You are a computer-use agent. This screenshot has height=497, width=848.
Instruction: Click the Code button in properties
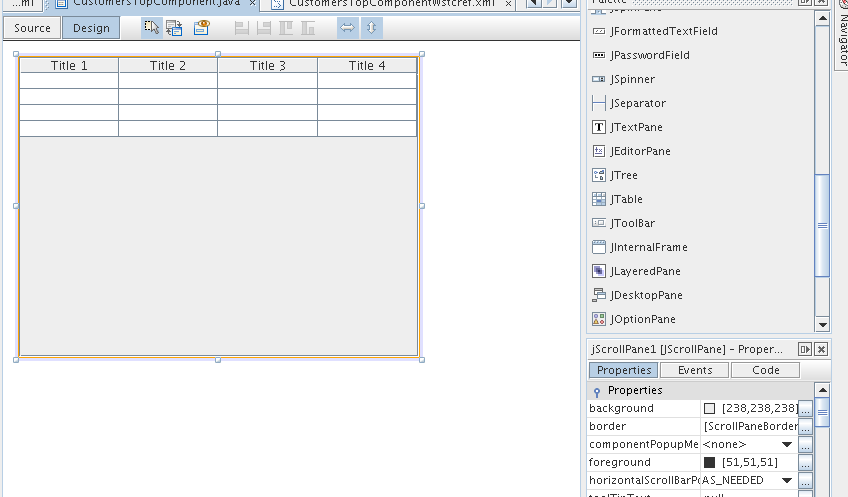[x=765, y=370]
